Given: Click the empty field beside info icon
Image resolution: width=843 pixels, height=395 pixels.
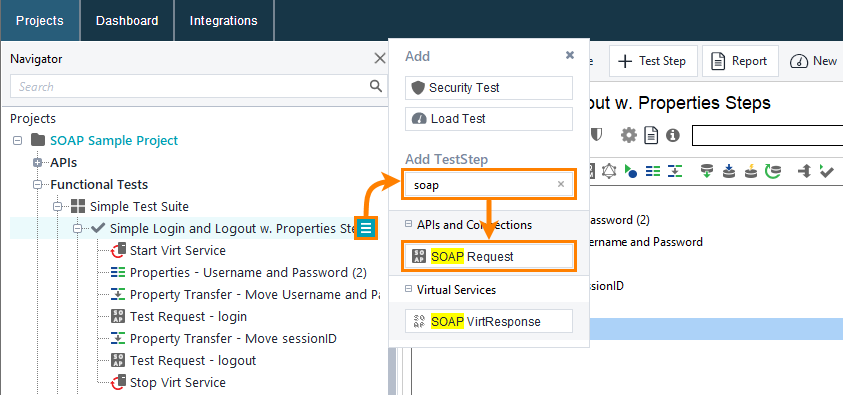Looking at the screenshot, I should 767,135.
